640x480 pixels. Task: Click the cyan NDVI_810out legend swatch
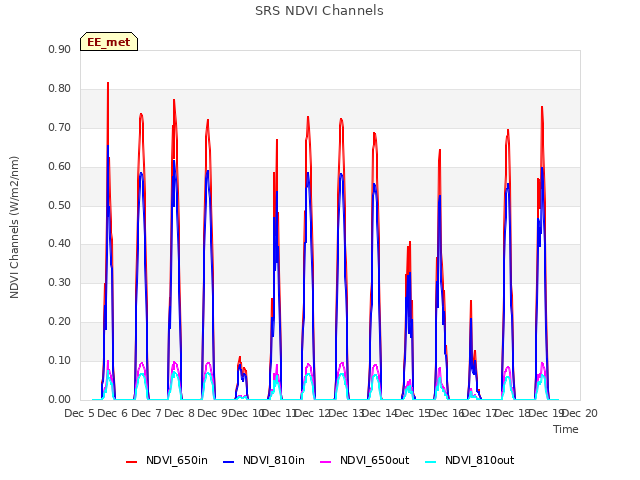431,461
